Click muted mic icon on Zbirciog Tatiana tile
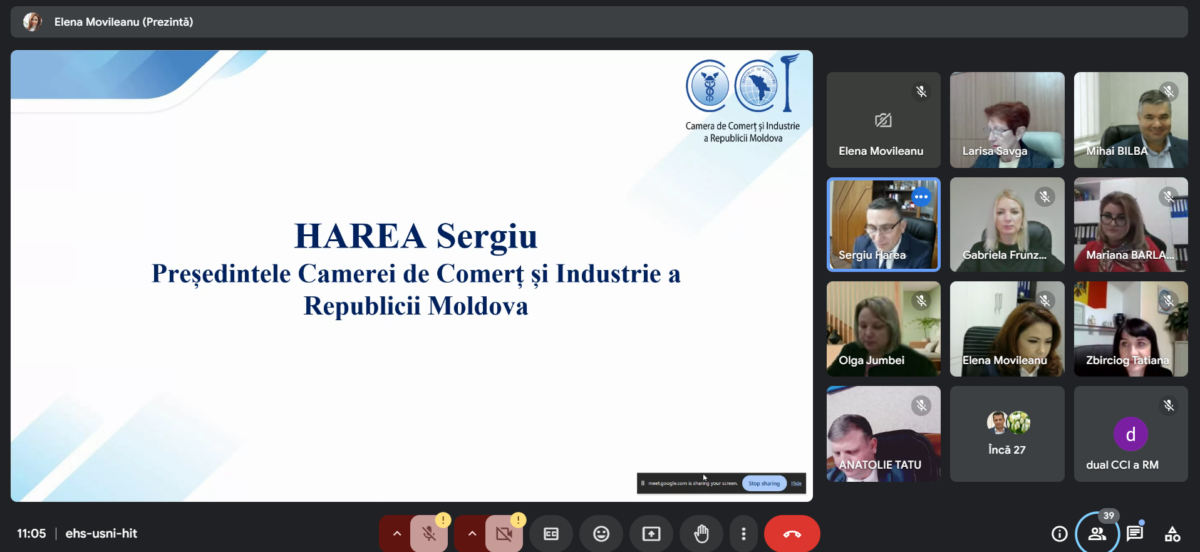 point(1169,301)
